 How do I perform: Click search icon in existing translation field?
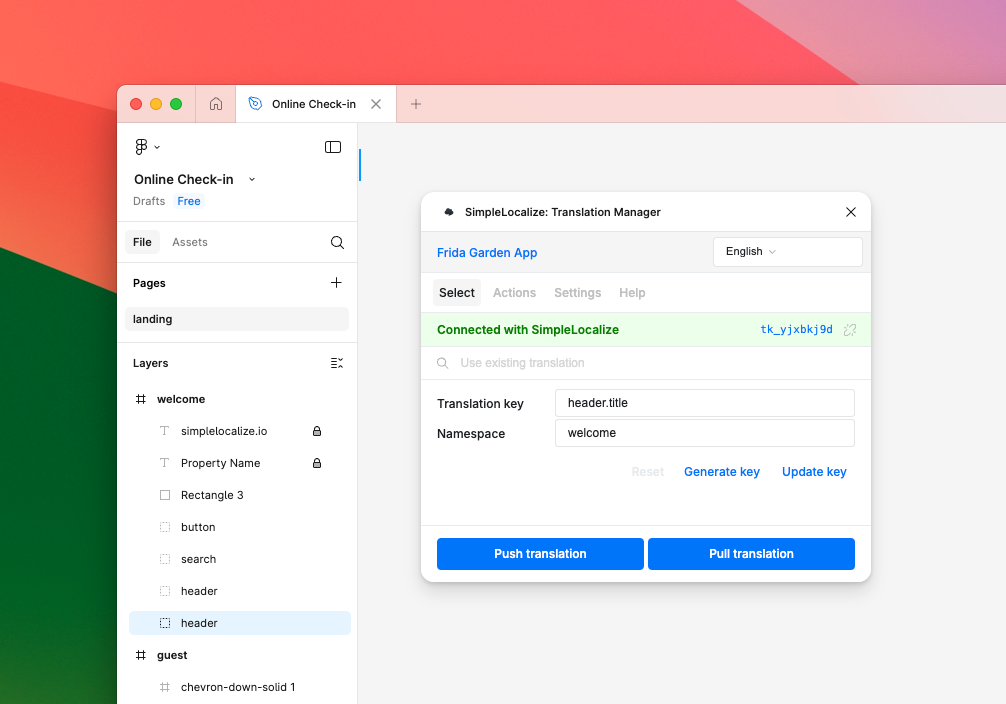click(443, 363)
